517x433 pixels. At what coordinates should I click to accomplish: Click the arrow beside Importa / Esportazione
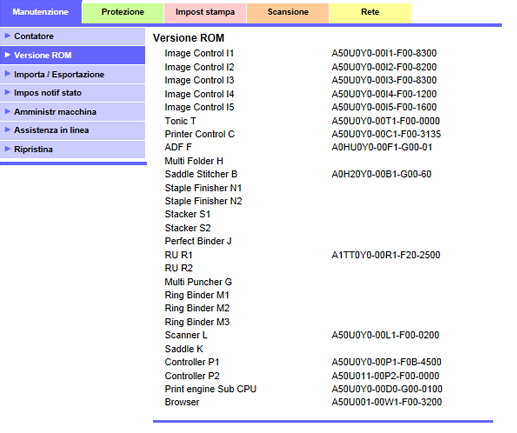[7, 74]
